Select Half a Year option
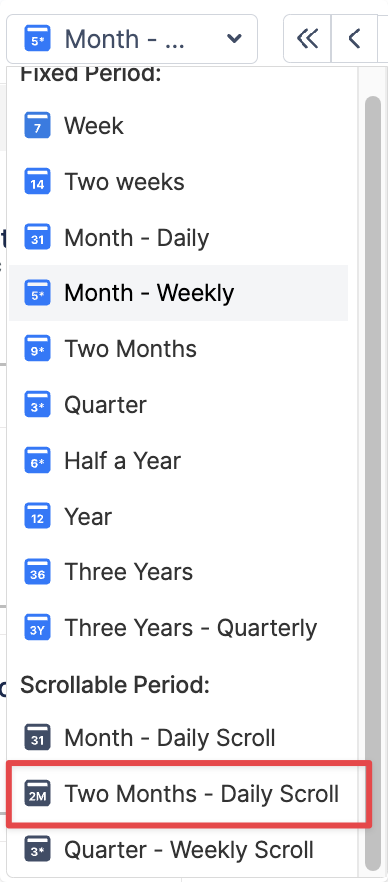Screen dimensions: 388x882 178,461
